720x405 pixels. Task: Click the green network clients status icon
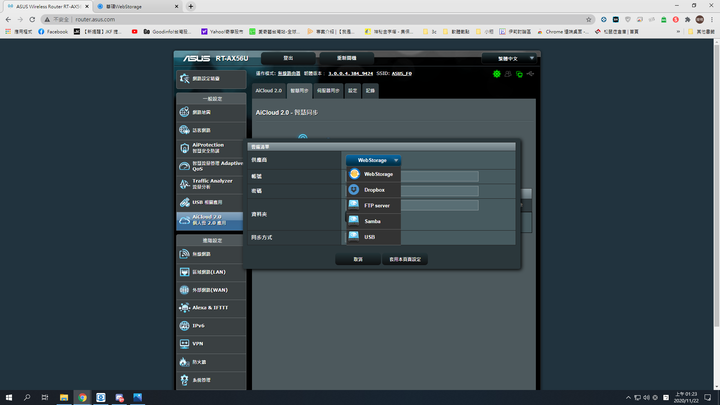pos(519,74)
